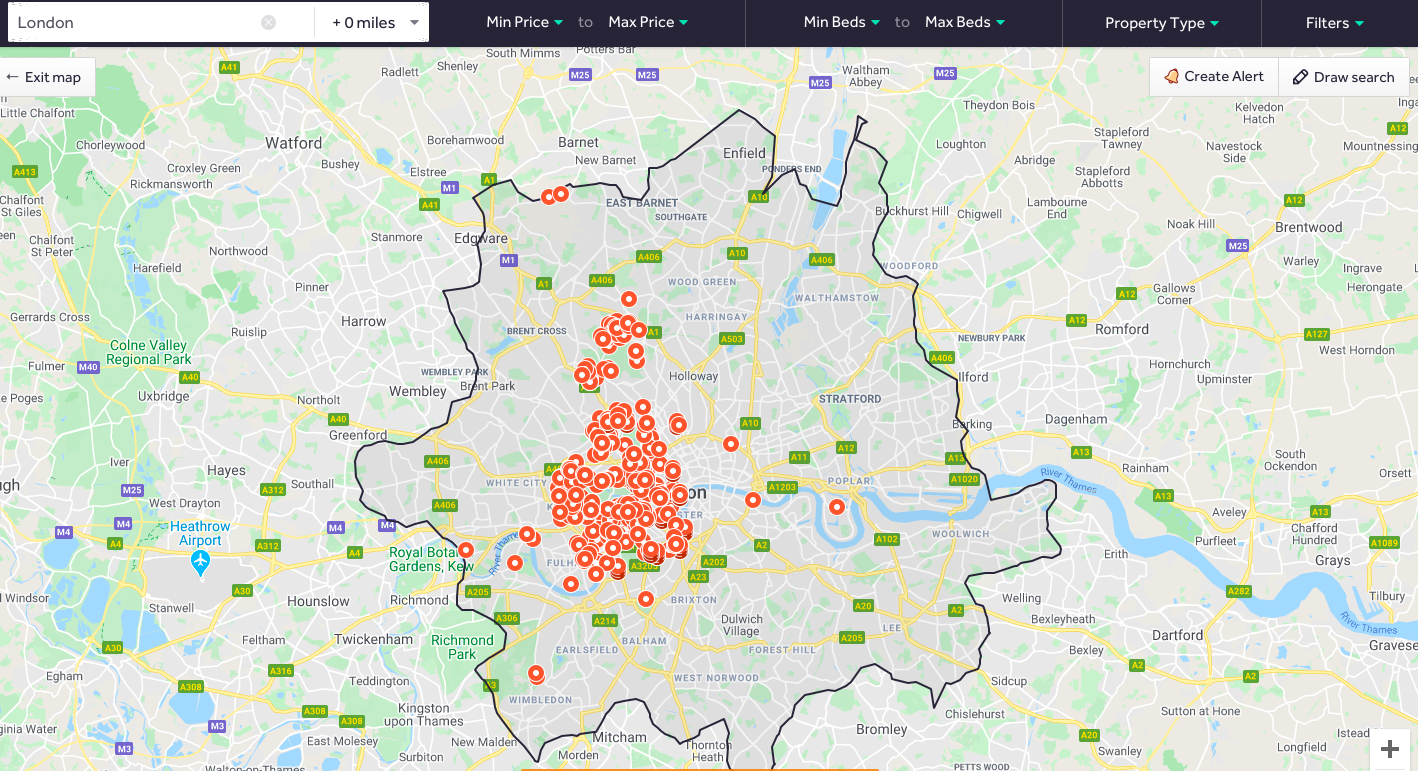Open the Max Price dropdown
Screen dimensions: 1418x771
pos(646,21)
